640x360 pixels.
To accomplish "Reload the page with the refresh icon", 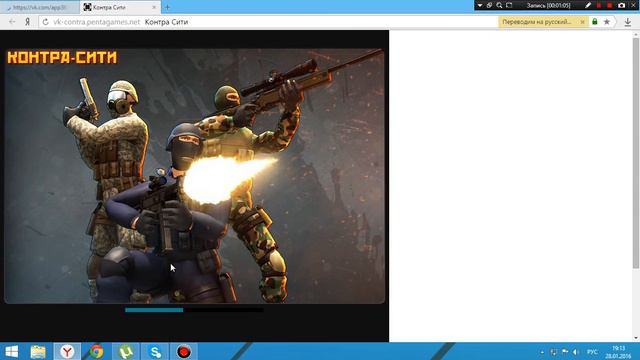I will 45,22.
